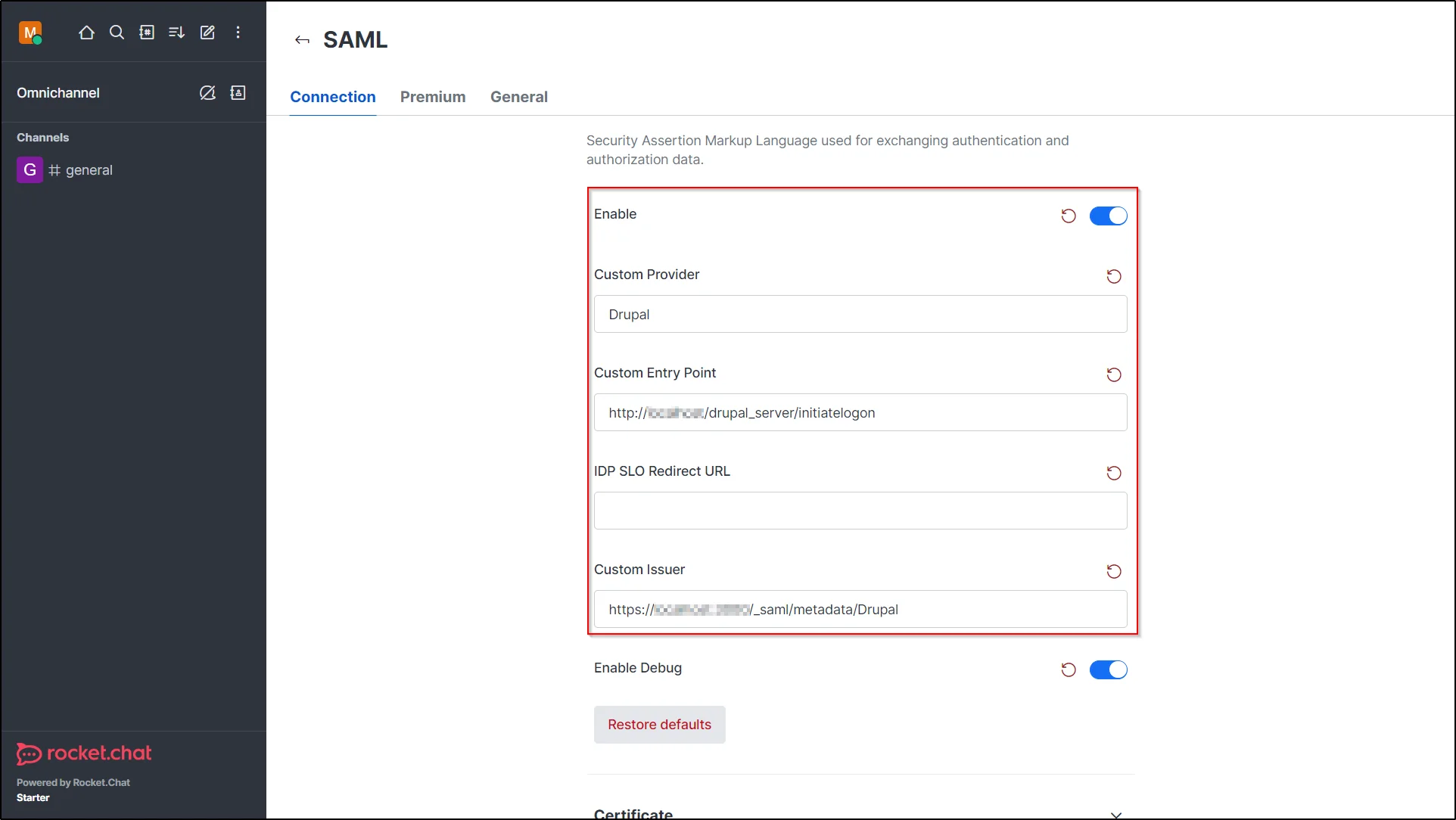
Task: Toggle Omnichannel availability status icon
Action: pyautogui.click(x=207, y=93)
